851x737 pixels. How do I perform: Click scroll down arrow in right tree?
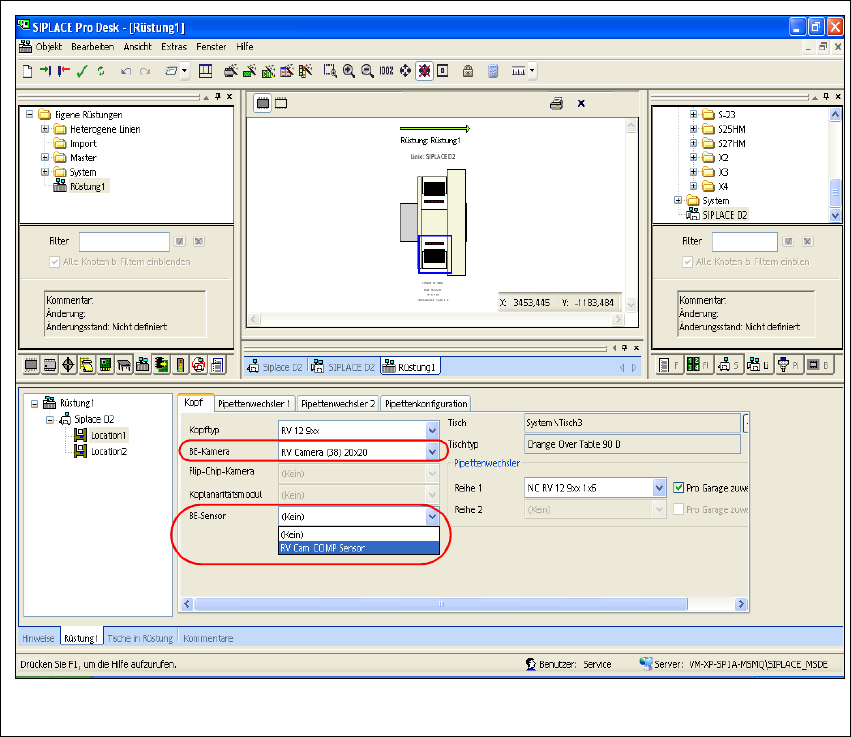835,215
